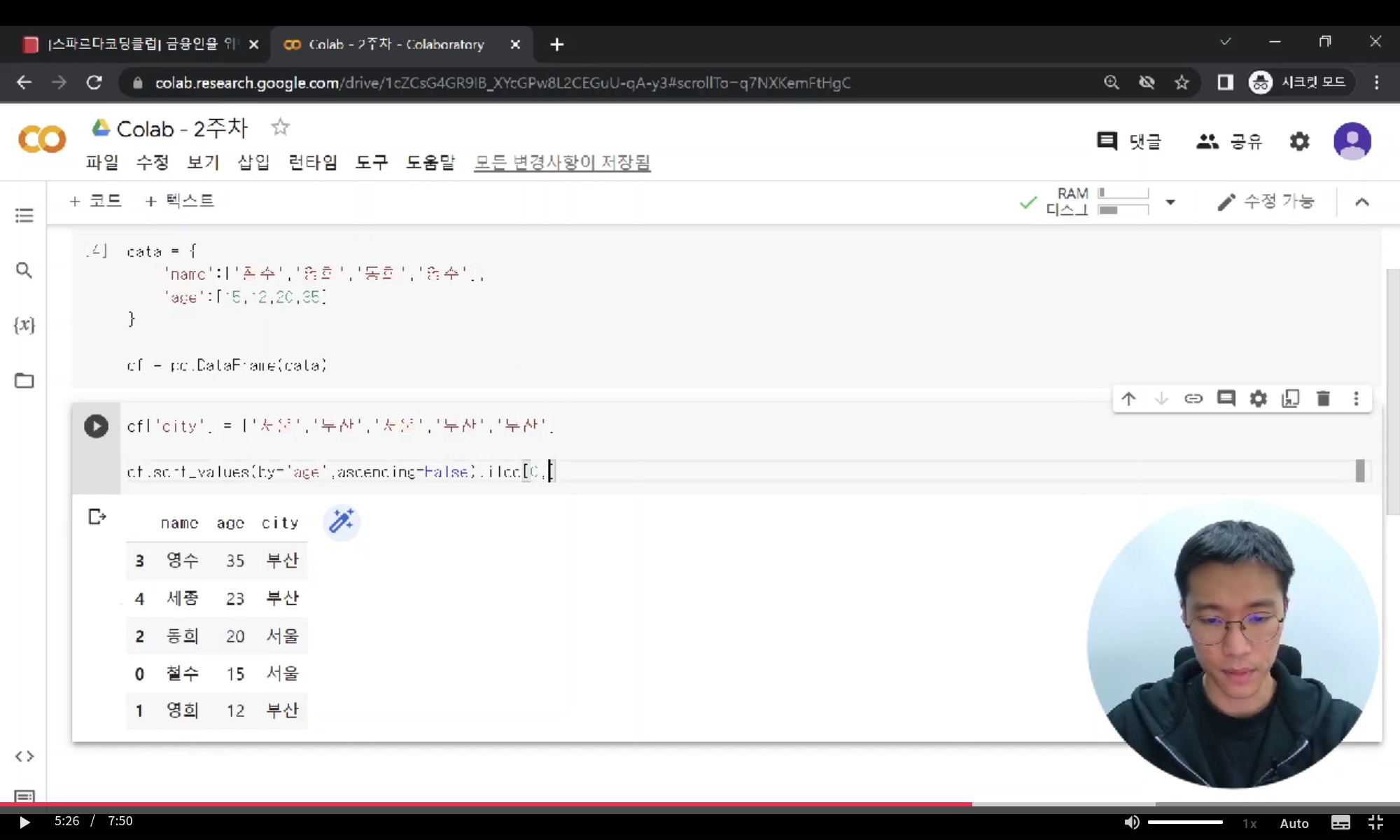The height and width of the screenshot is (840, 1400).
Task: Play the video
Action: tap(24, 822)
